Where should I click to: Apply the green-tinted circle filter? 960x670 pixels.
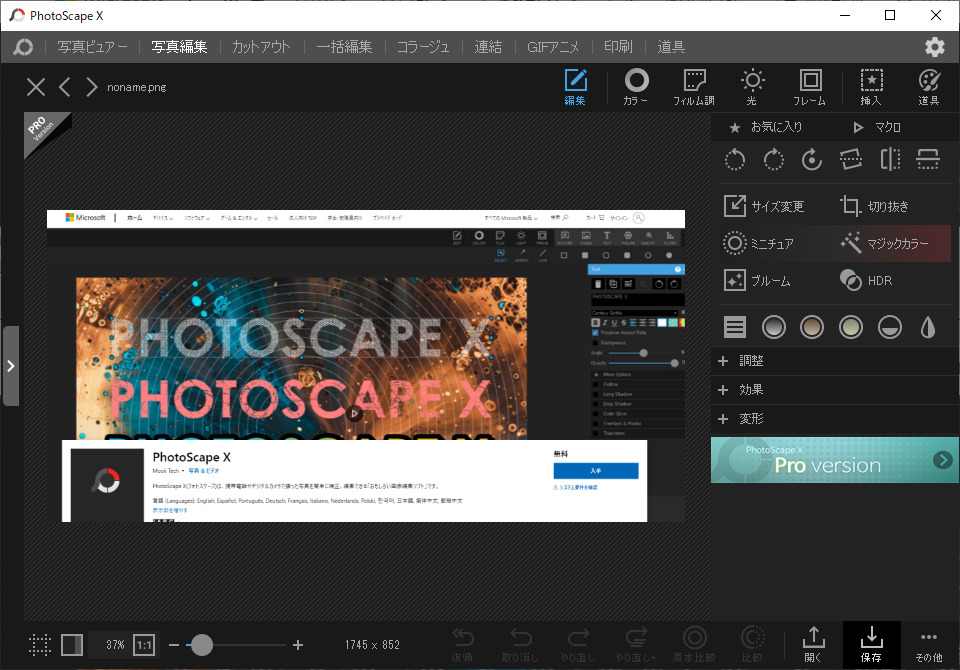[x=851, y=327]
